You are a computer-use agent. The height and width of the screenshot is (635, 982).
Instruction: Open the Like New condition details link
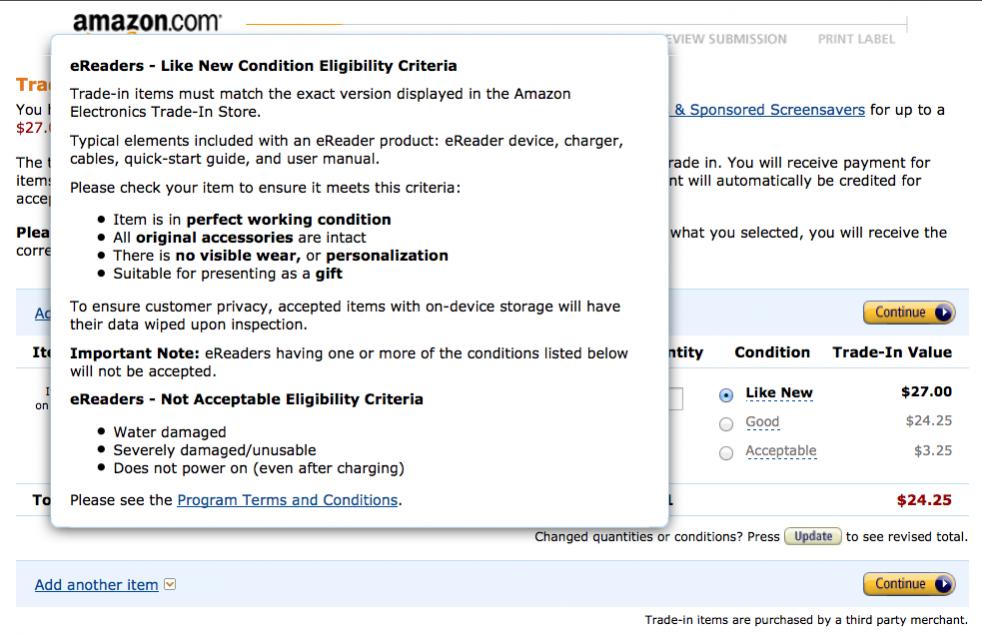click(x=779, y=393)
